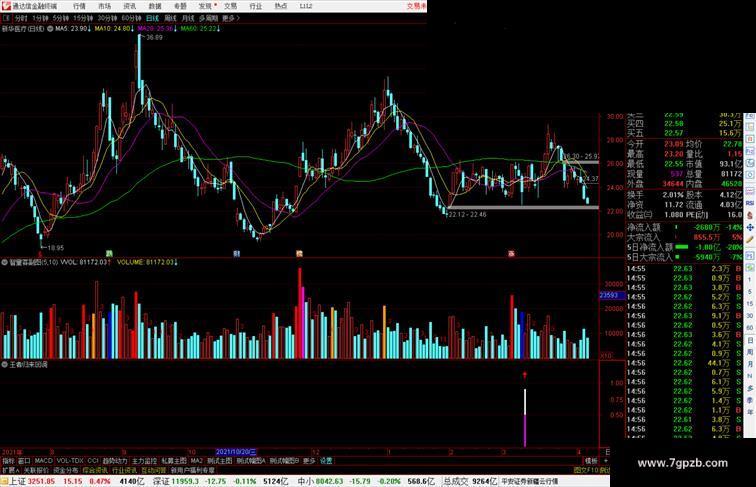
Task: Click the red arrow signal marker
Action: click(x=525, y=375)
